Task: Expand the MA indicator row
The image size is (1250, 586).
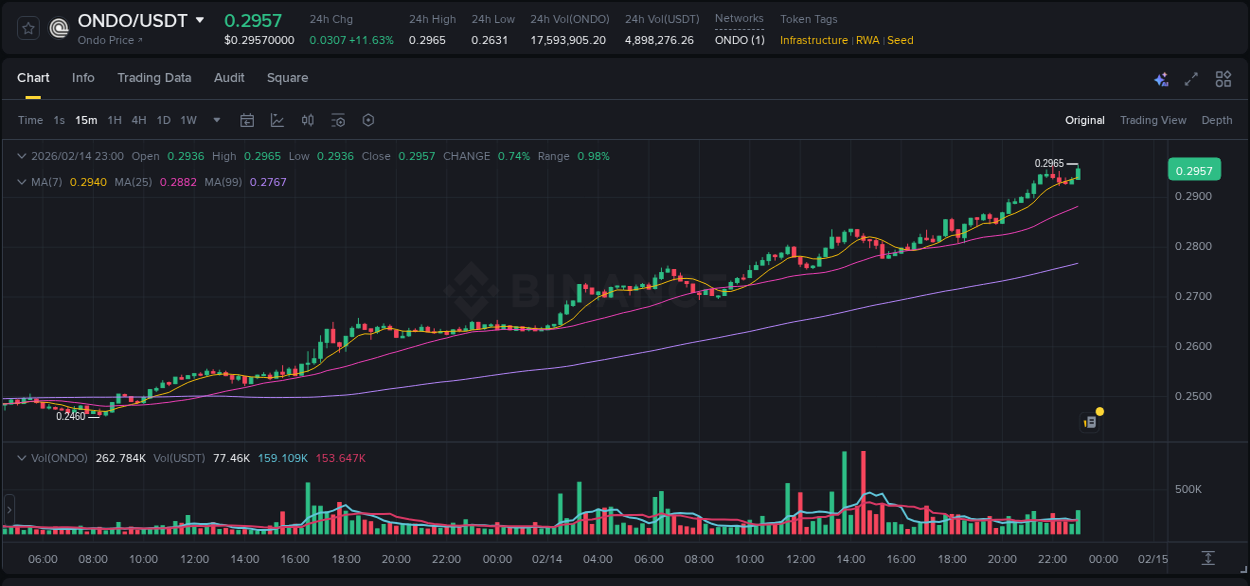Action: [22, 183]
